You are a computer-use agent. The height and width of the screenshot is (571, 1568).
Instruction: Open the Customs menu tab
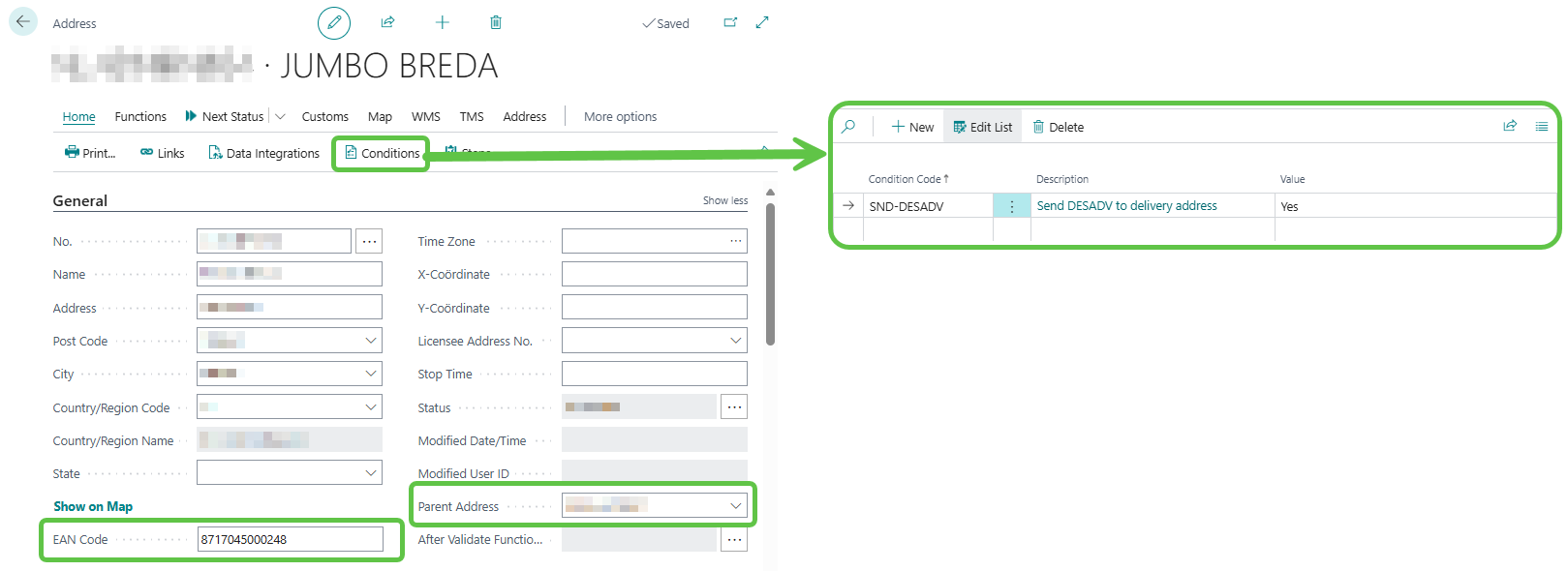tap(324, 117)
